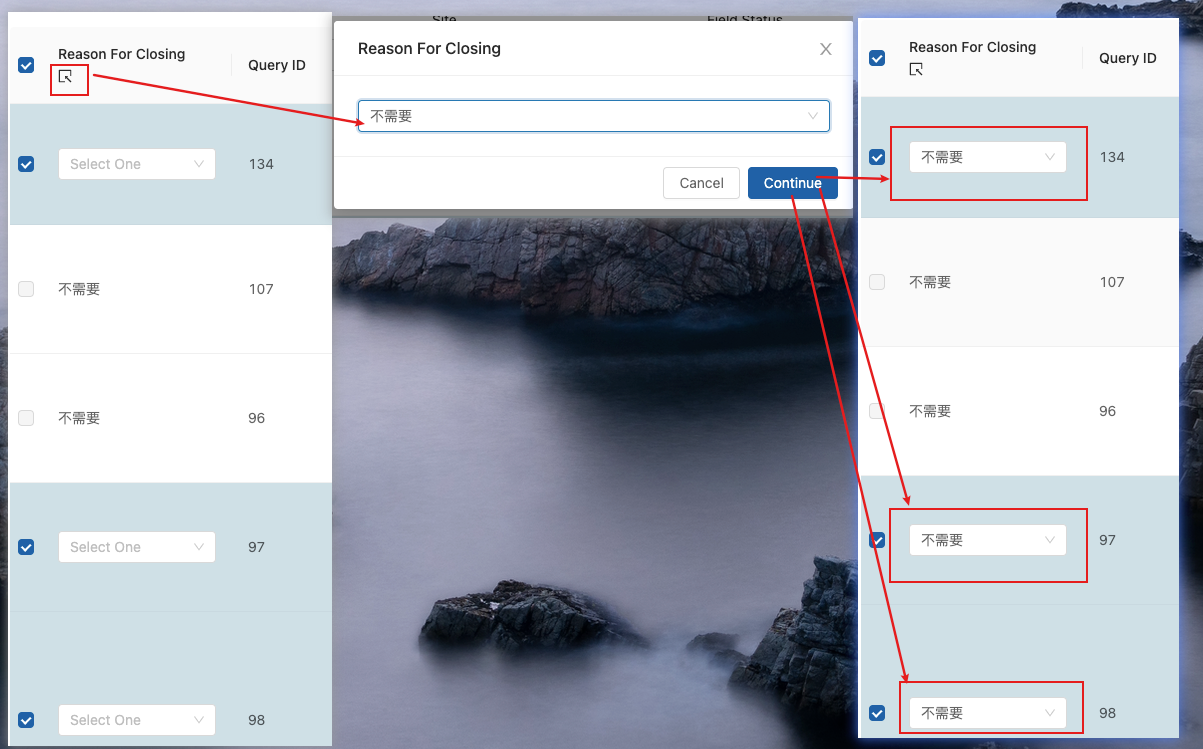Click row 96 checkbox in left table
This screenshot has width=1203, height=749.
click(26, 418)
